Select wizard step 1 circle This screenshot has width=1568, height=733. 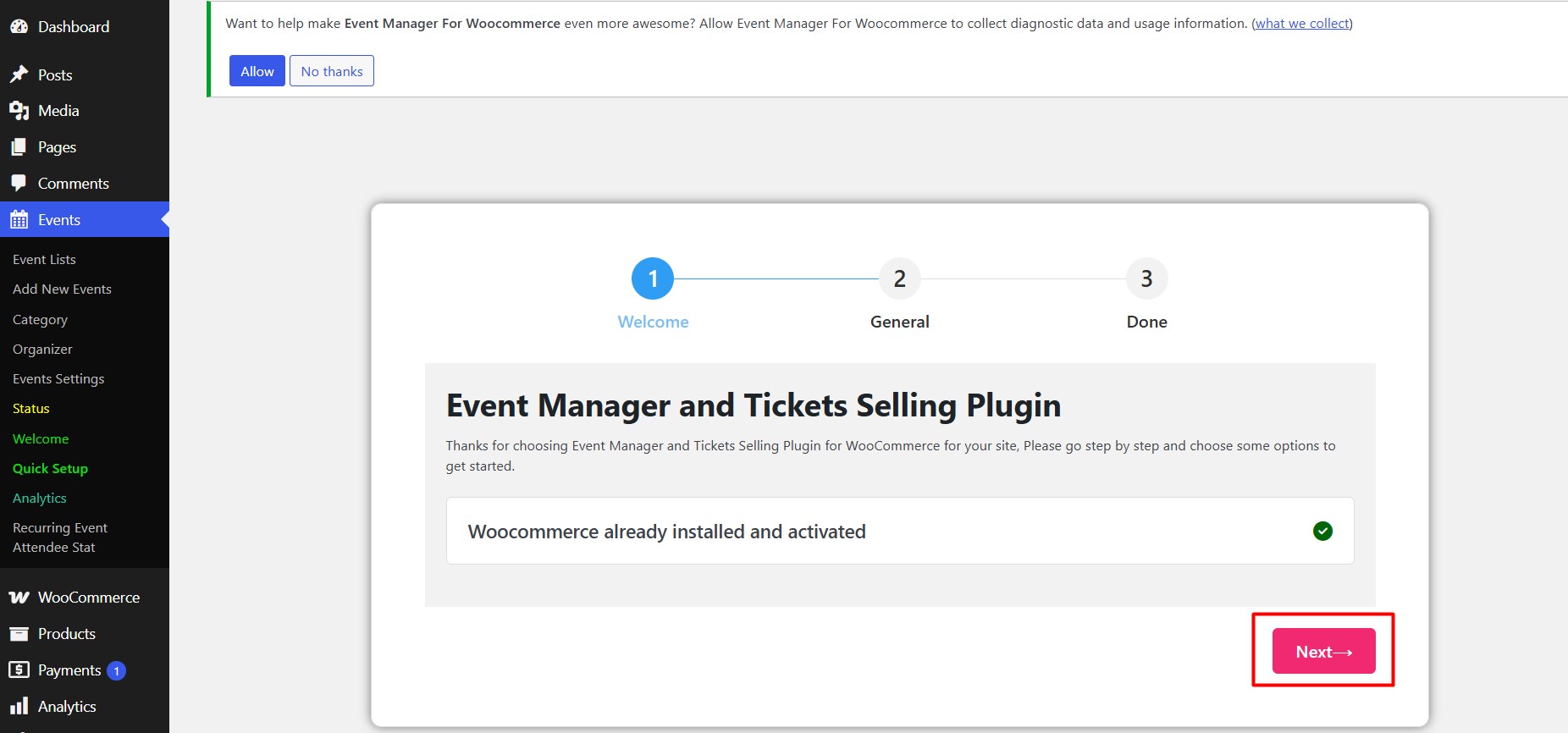[653, 278]
